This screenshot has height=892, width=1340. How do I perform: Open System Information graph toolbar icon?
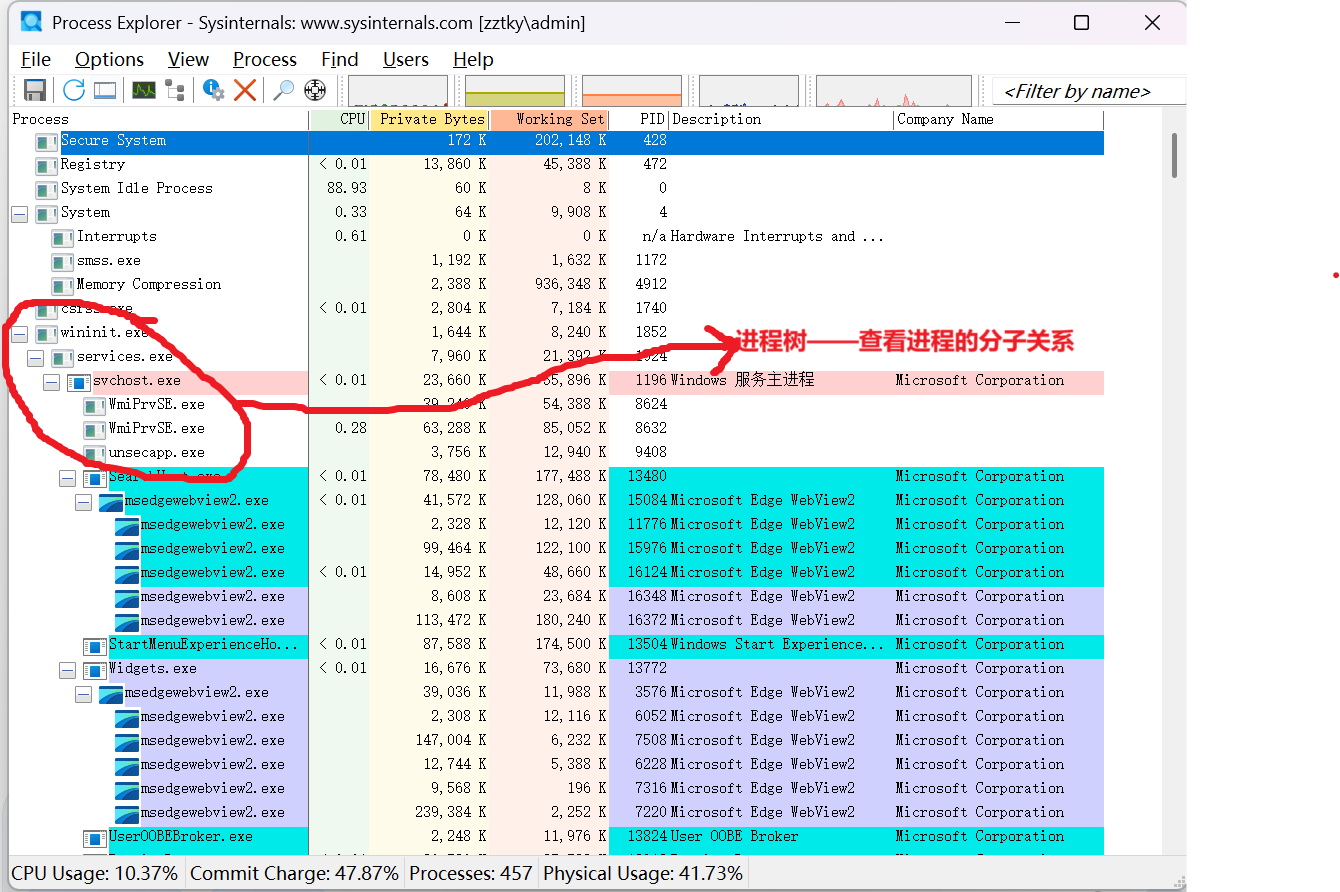[144, 90]
